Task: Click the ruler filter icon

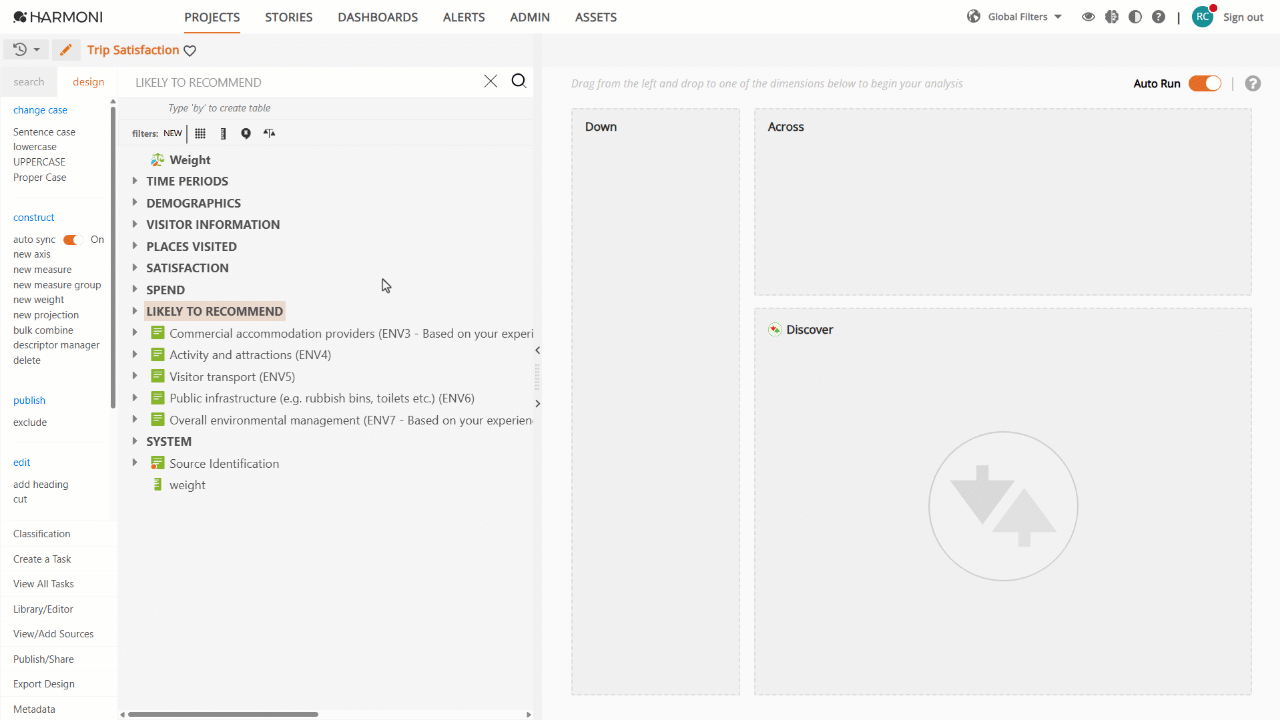Action: [223, 133]
